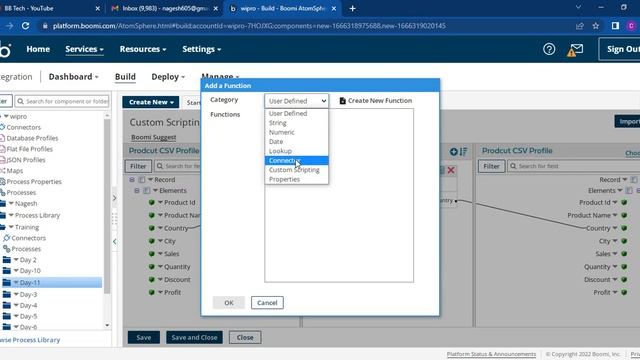Click the Processes icon under Training
The height and width of the screenshot is (360, 640).
[x=7, y=249]
